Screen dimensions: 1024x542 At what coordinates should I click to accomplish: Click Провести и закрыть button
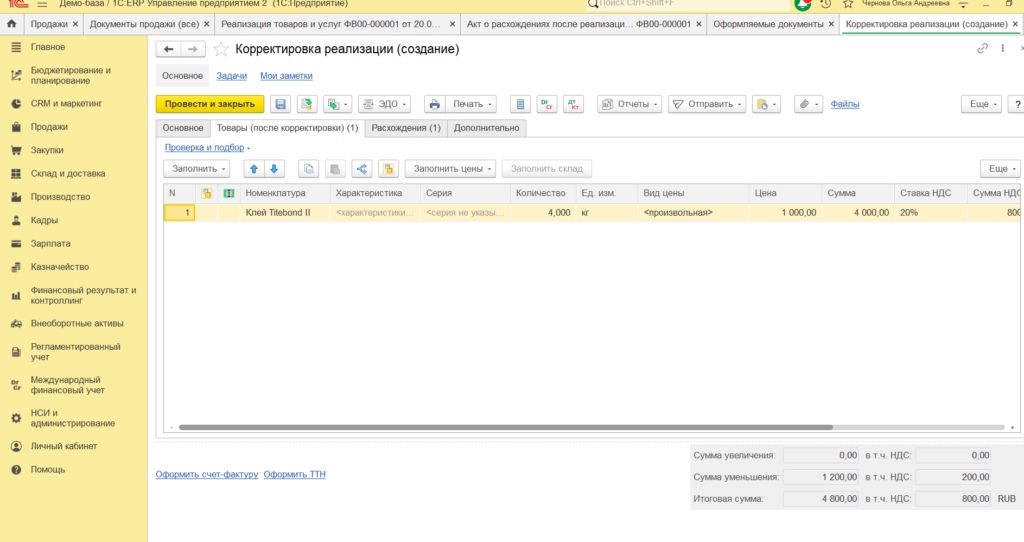click(210, 104)
